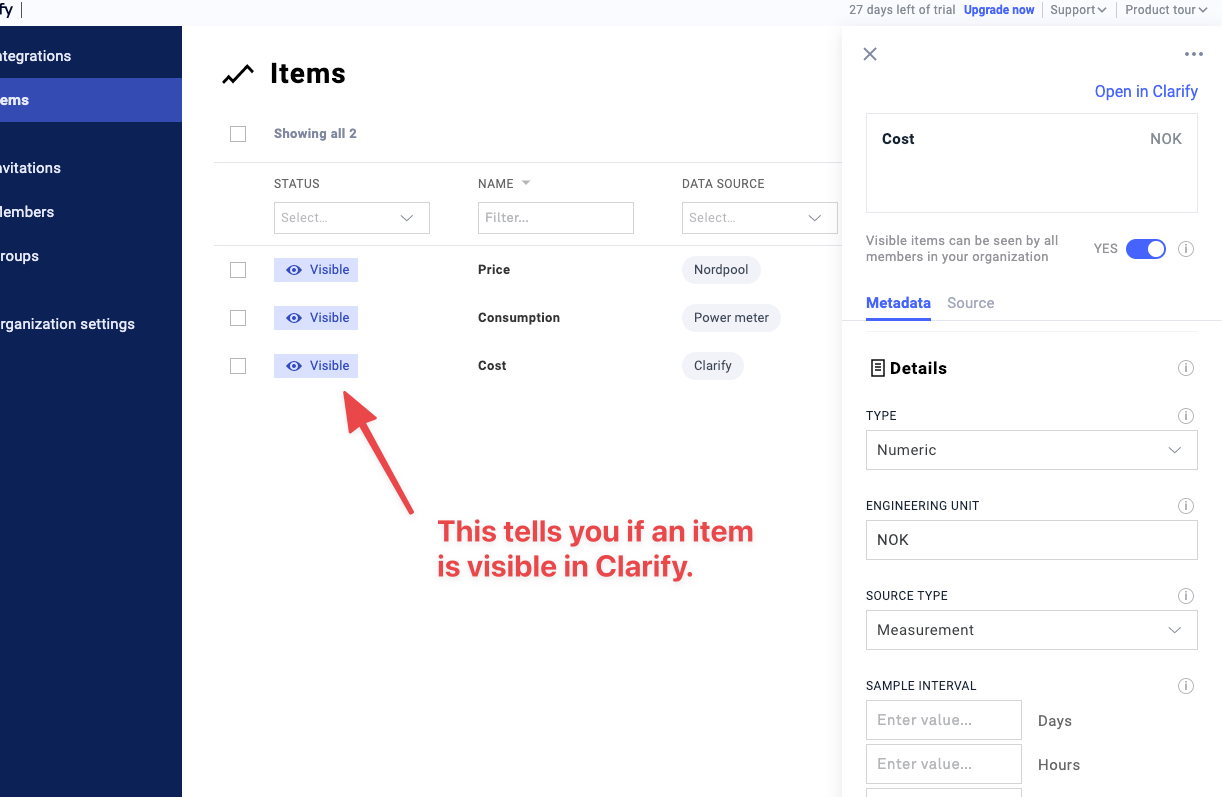The image size is (1222, 797).
Task: Expand the Type dropdown showing Numeric
Action: pyautogui.click(x=1031, y=450)
